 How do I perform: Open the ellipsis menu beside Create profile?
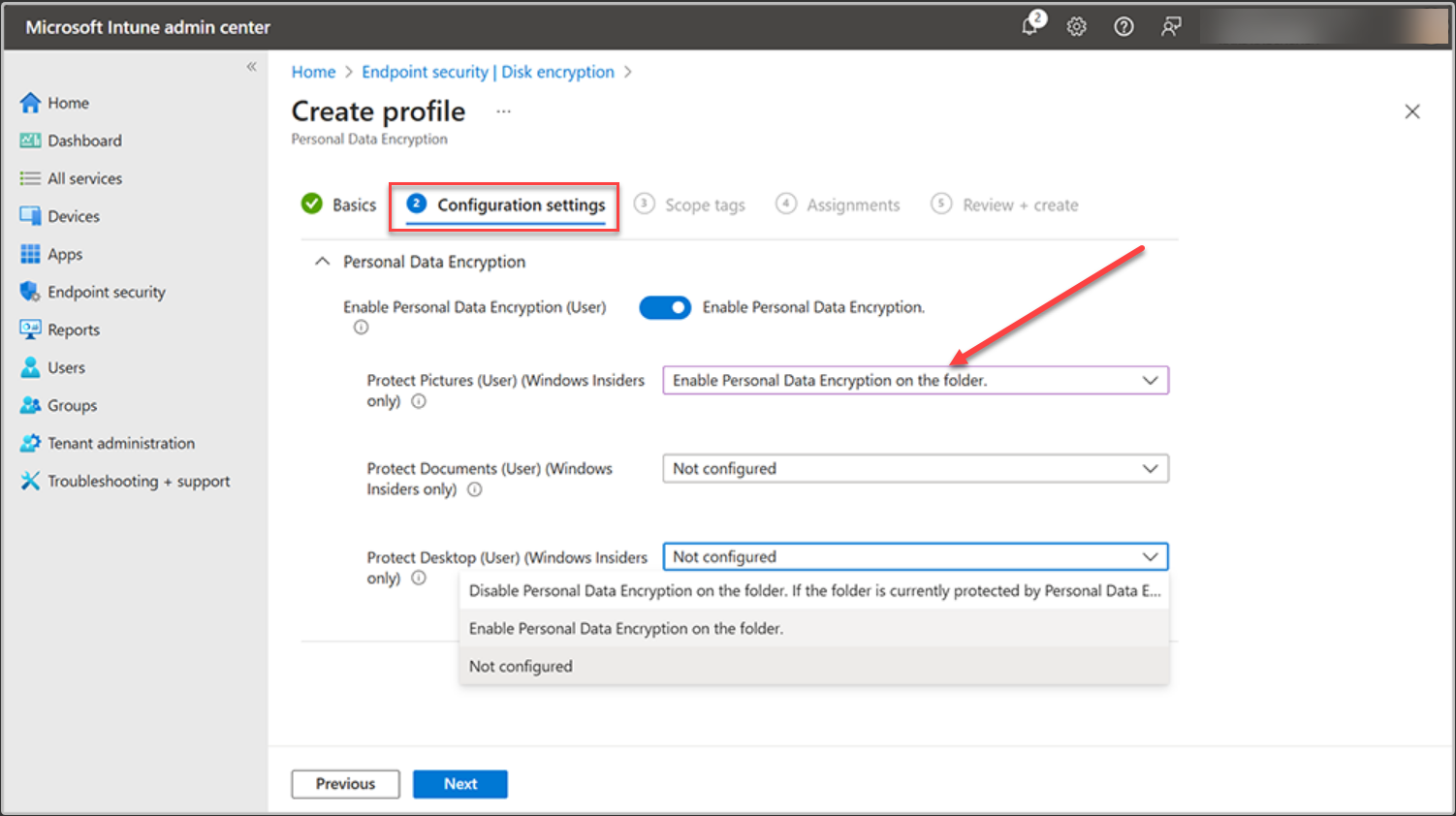click(x=503, y=111)
